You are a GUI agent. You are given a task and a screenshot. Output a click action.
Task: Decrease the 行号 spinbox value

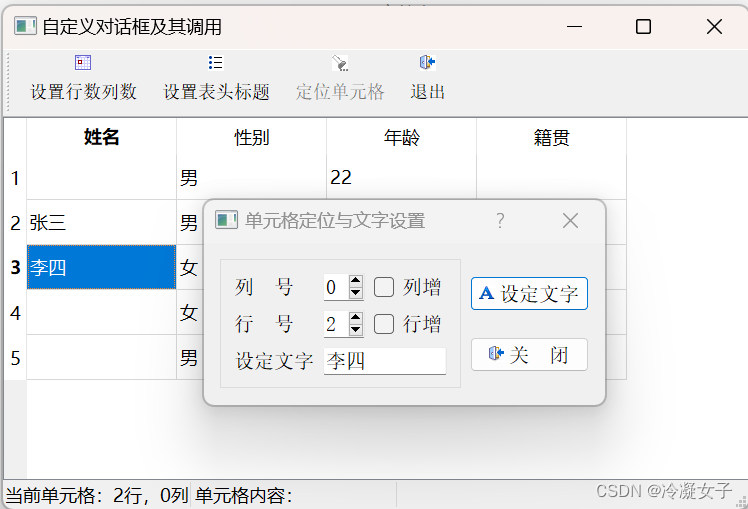pyautogui.click(x=355, y=330)
